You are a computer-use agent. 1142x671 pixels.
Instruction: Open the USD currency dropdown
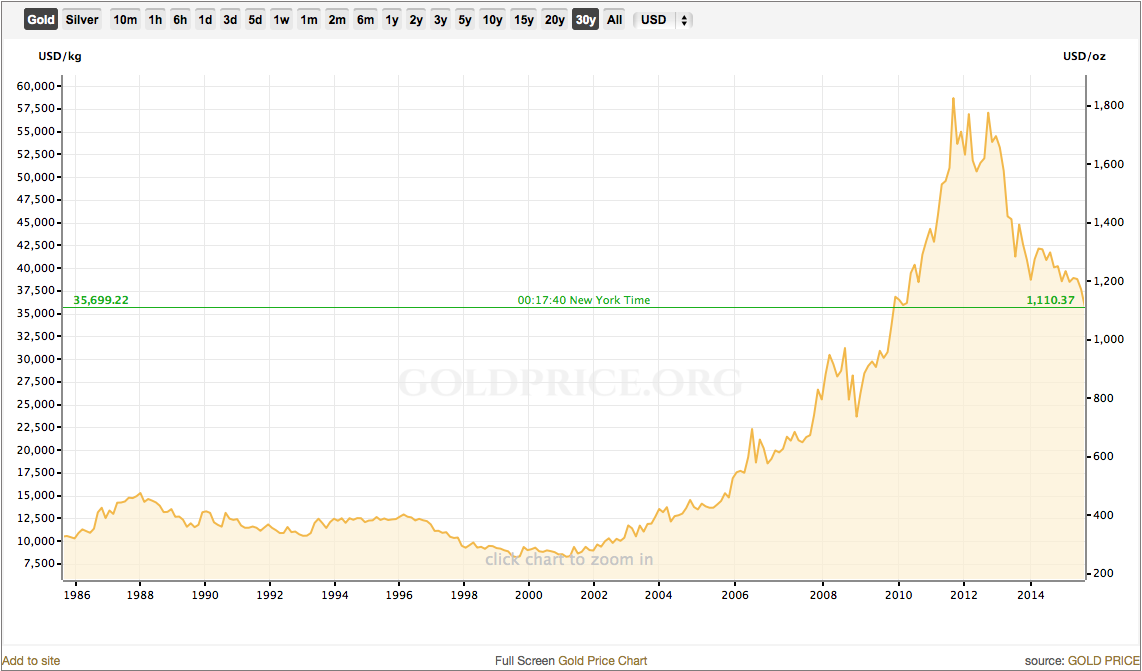pyautogui.click(x=663, y=20)
